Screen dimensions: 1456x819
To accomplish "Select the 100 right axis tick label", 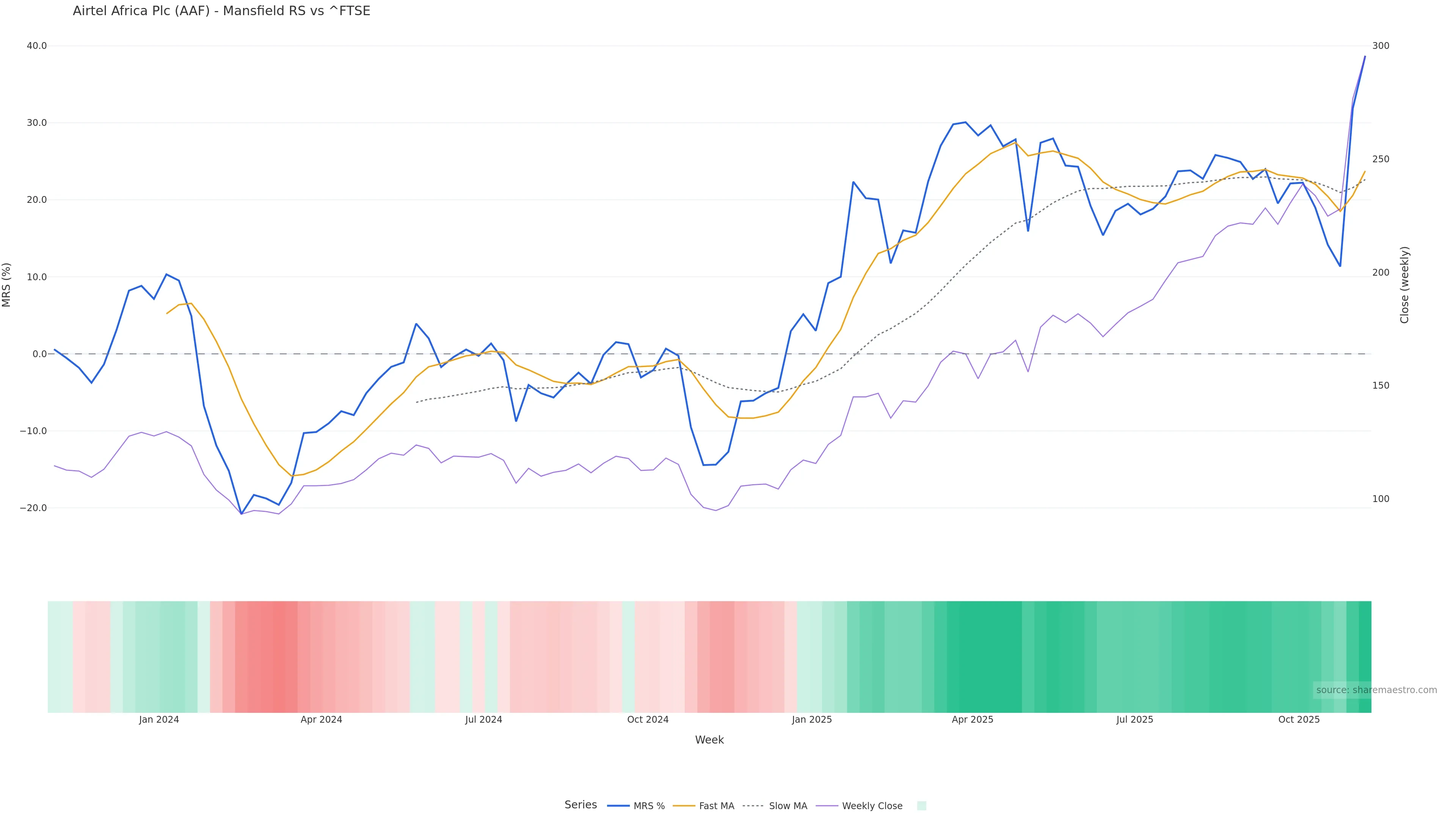I will (x=1380, y=499).
